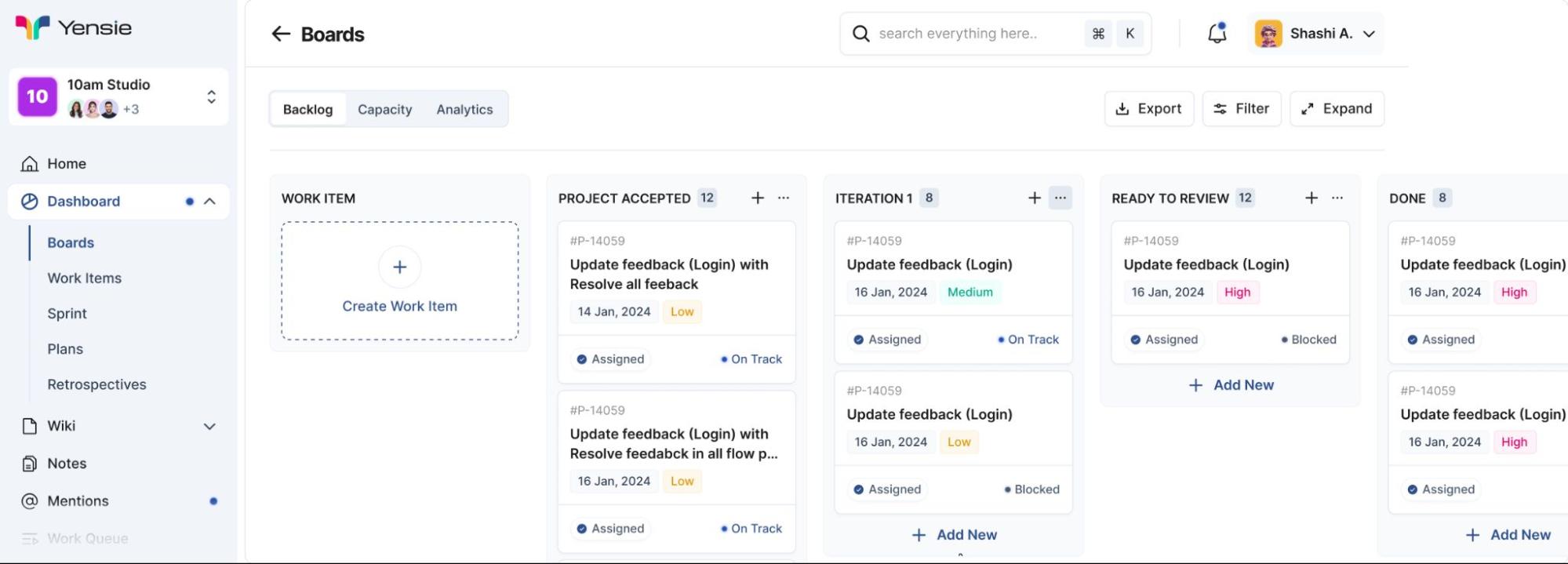Click the Export button

pos(1148,109)
